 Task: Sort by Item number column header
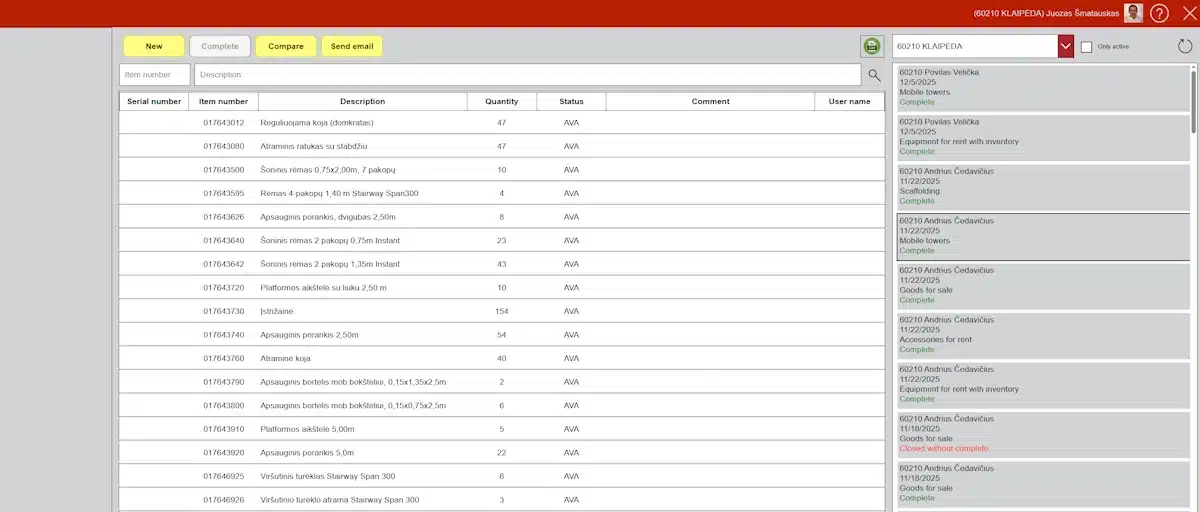click(223, 101)
